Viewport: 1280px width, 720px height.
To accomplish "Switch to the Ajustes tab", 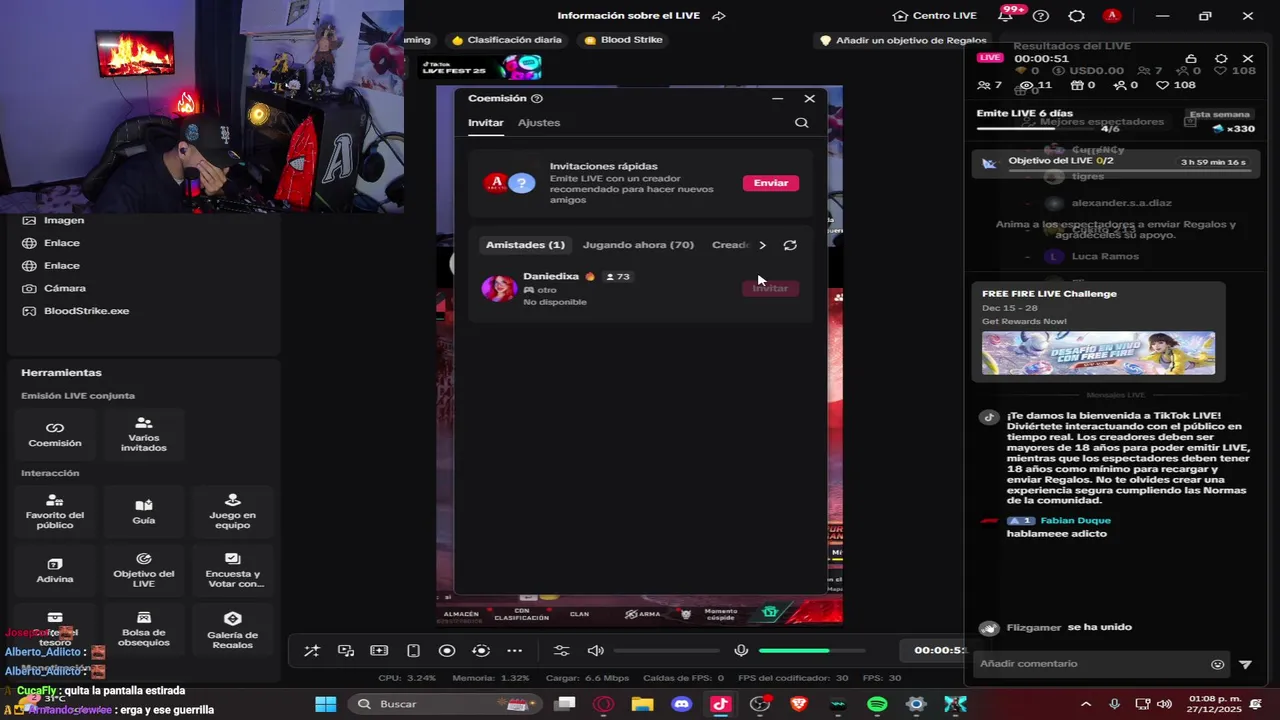I will pos(539,123).
